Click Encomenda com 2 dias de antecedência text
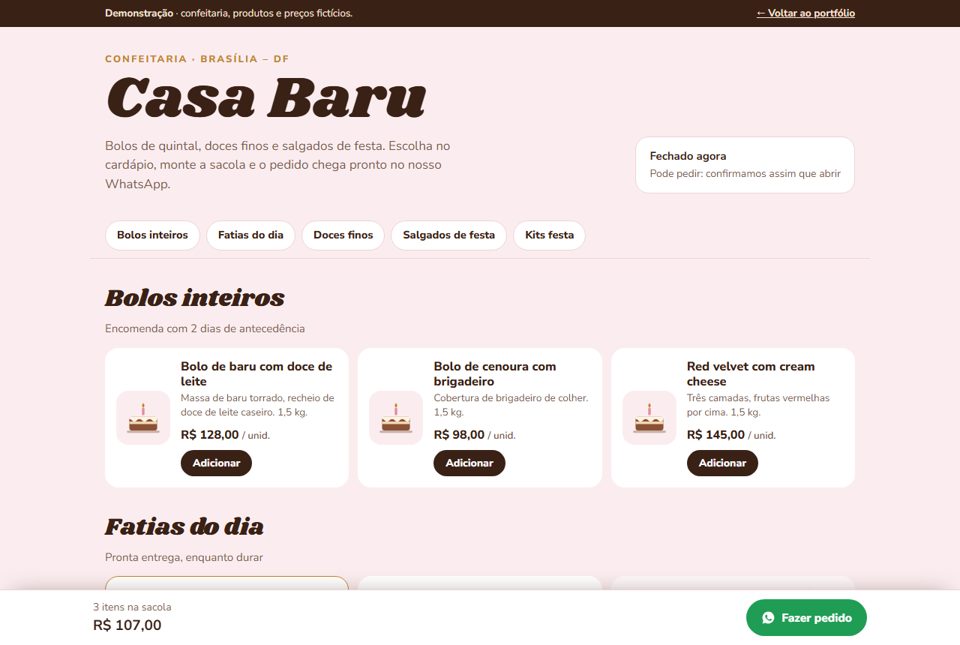Screen dimensions: 960x645 point(204,329)
